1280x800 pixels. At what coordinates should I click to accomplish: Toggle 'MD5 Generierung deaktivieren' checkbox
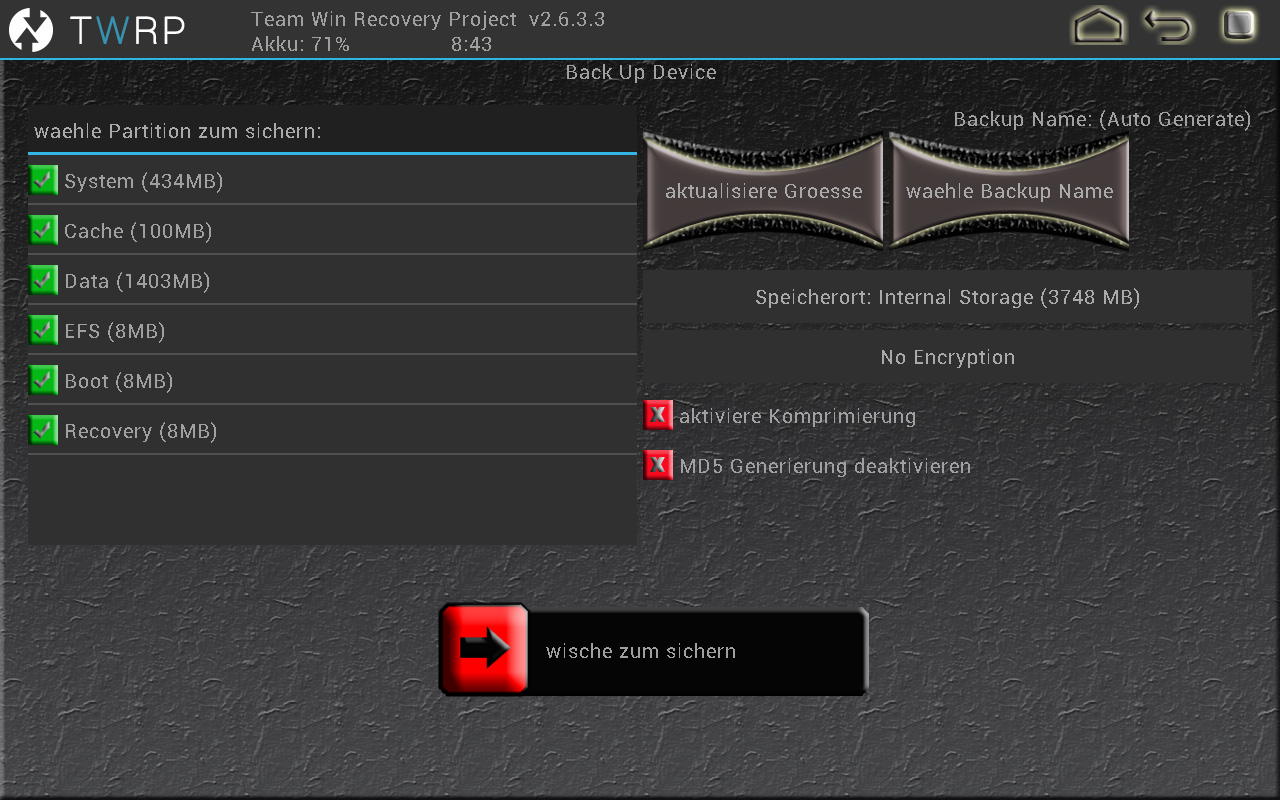pyautogui.click(x=658, y=466)
